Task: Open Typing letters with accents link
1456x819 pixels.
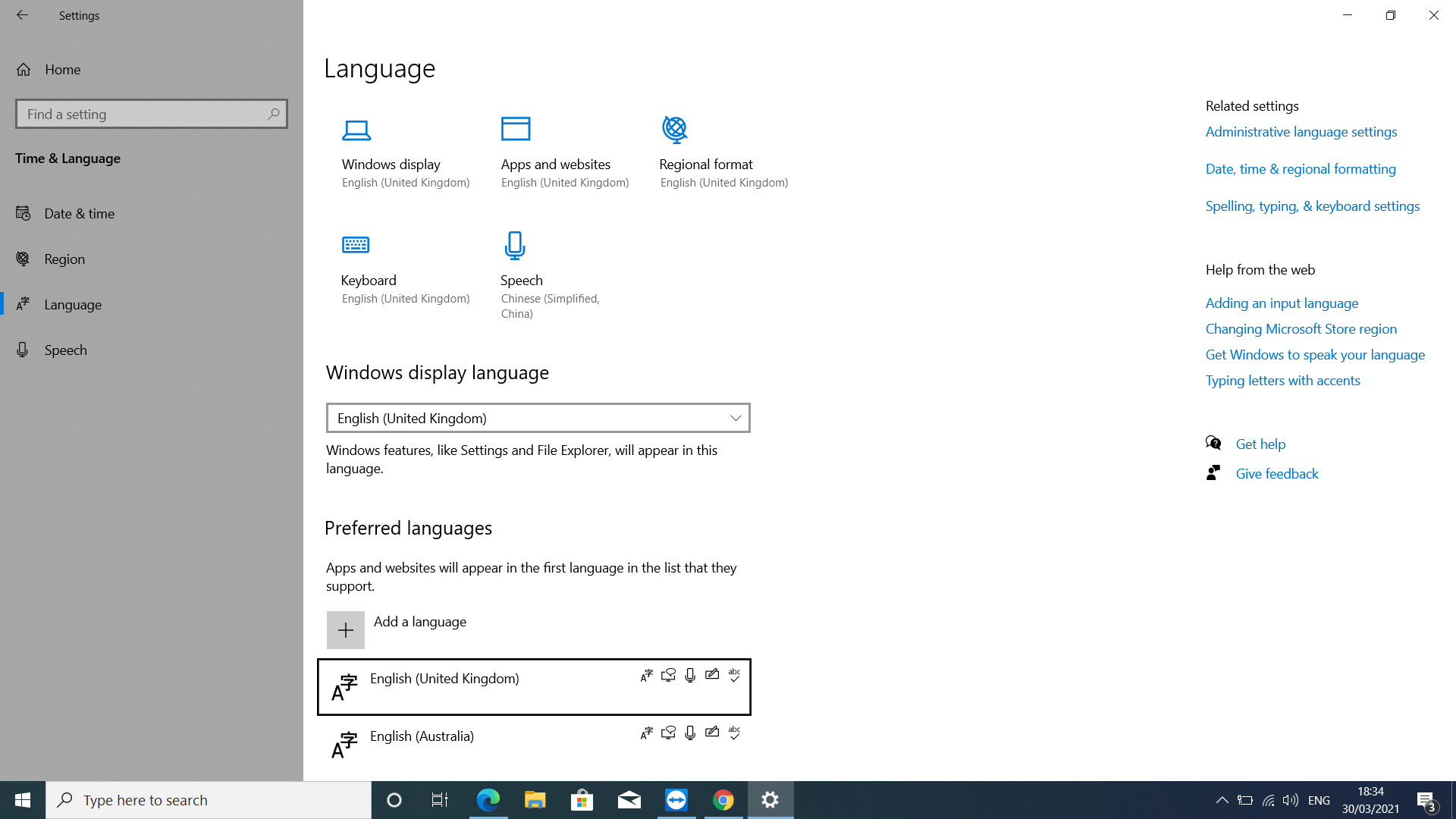Action: pyautogui.click(x=1283, y=381)
